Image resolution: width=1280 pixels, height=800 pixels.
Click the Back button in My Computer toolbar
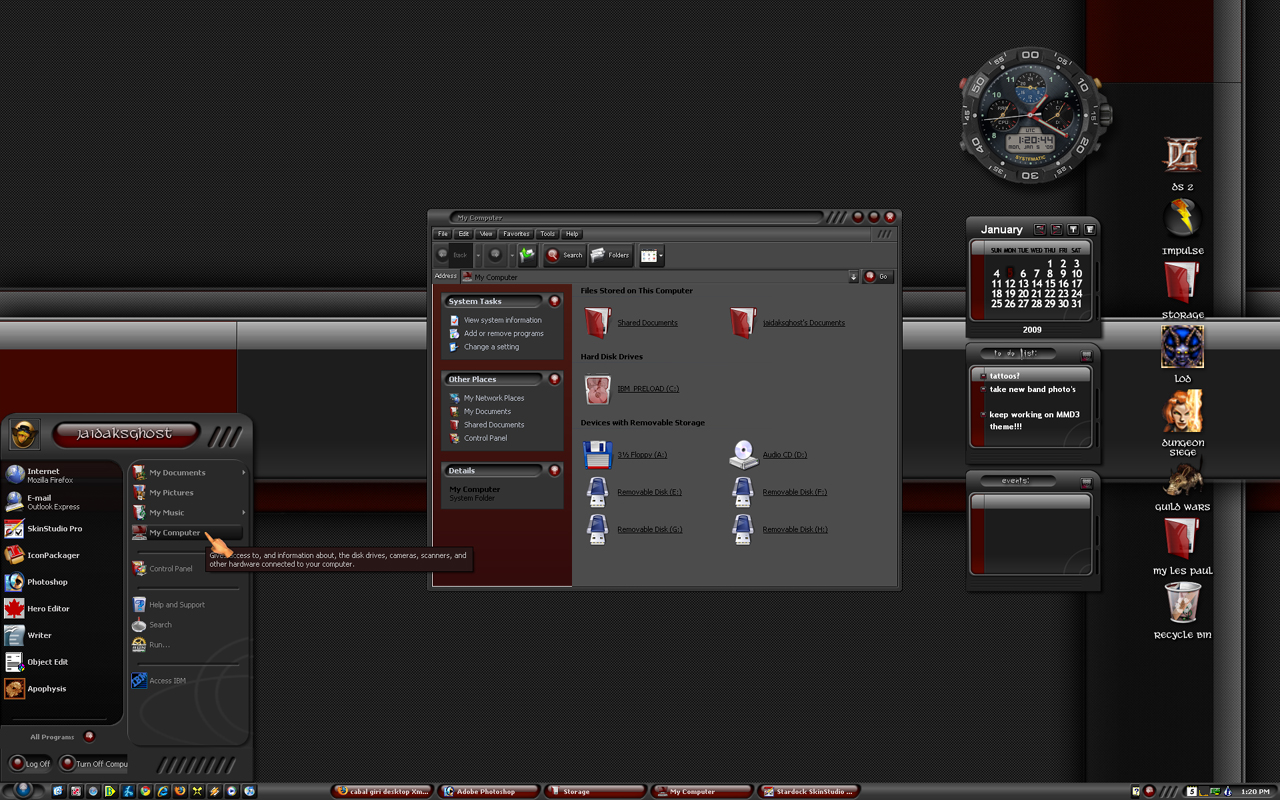(454, 255)
